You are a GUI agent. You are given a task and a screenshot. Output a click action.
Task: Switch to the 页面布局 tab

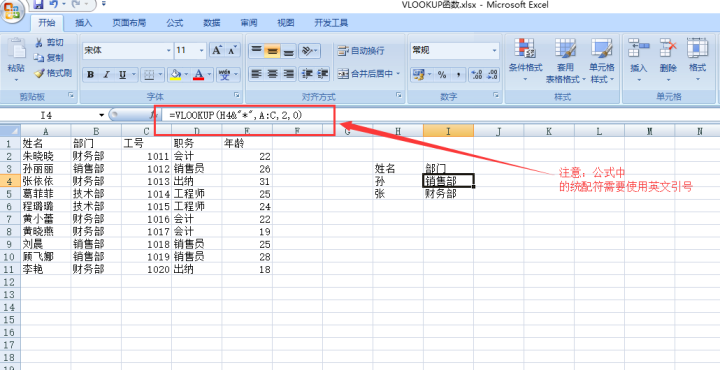129,23
